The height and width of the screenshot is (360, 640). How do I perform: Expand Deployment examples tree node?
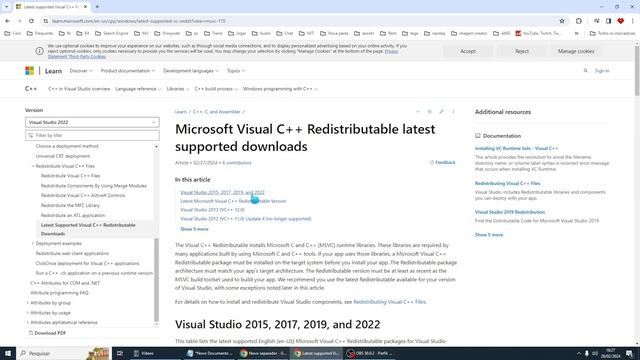point(33,243)
